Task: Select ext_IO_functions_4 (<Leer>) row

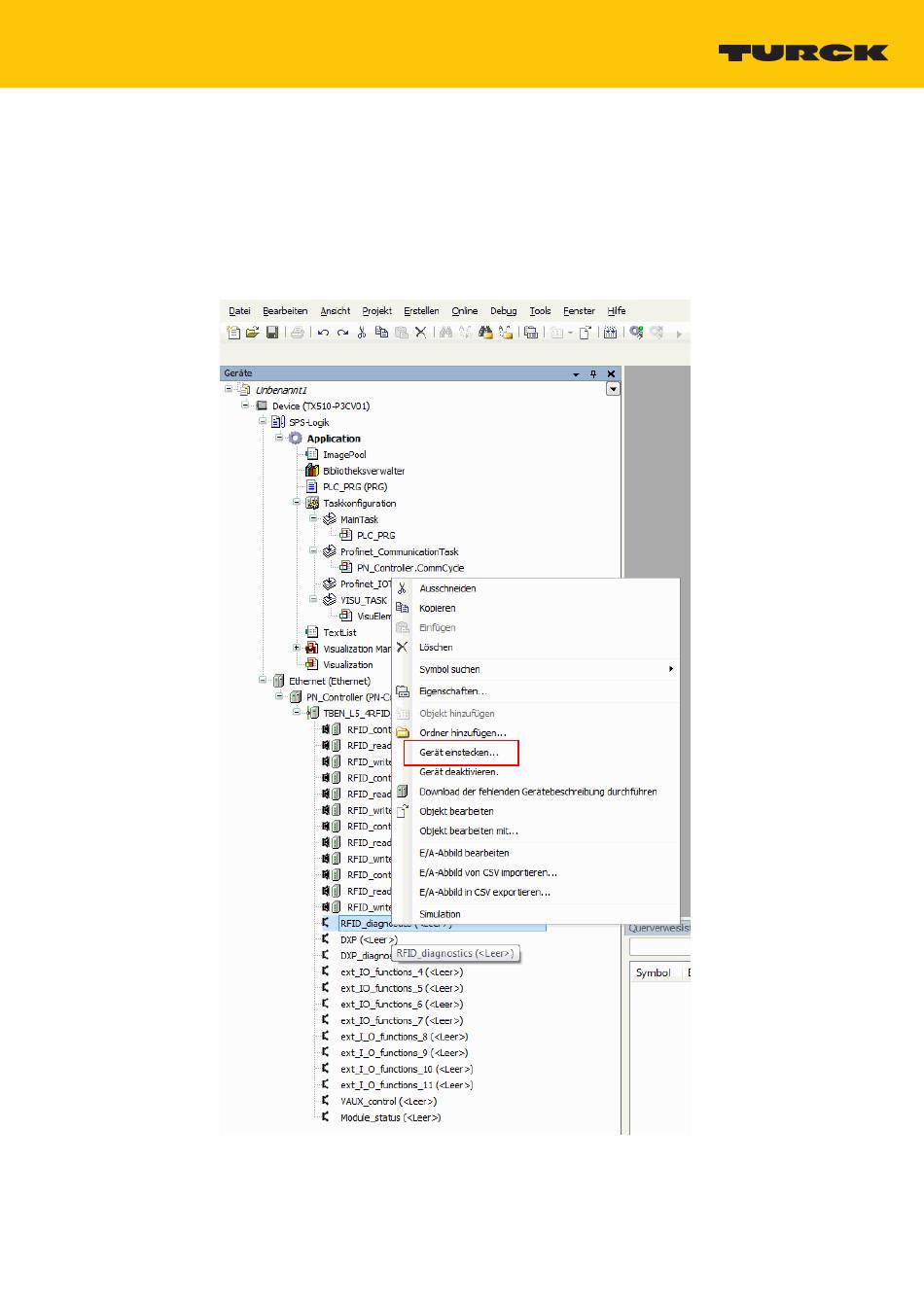Action: click(x=402, y=971)
